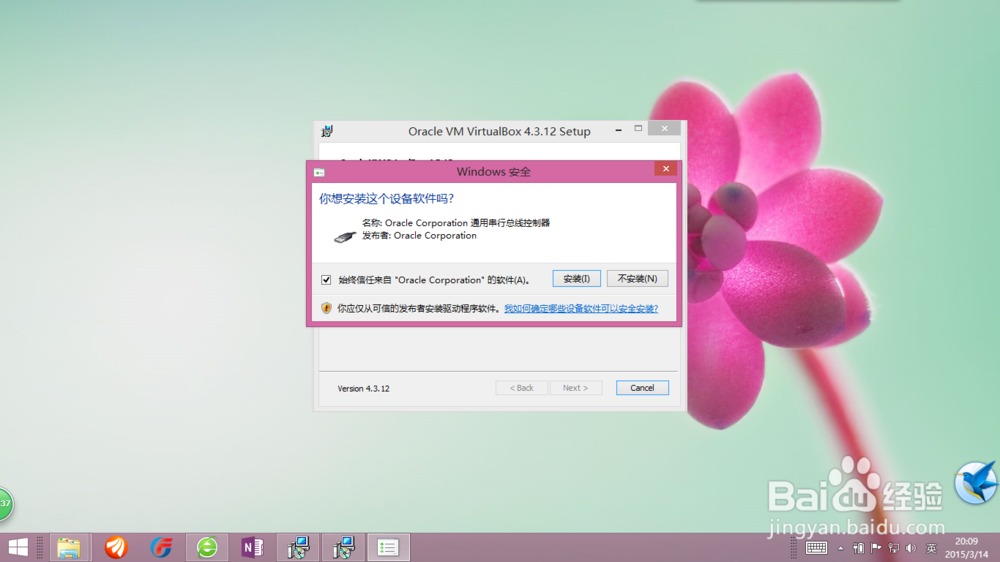Uncheck always trust Oracle Corporation software
The width and height of the screenshot is (1000, 562).
tap(326, 280)
